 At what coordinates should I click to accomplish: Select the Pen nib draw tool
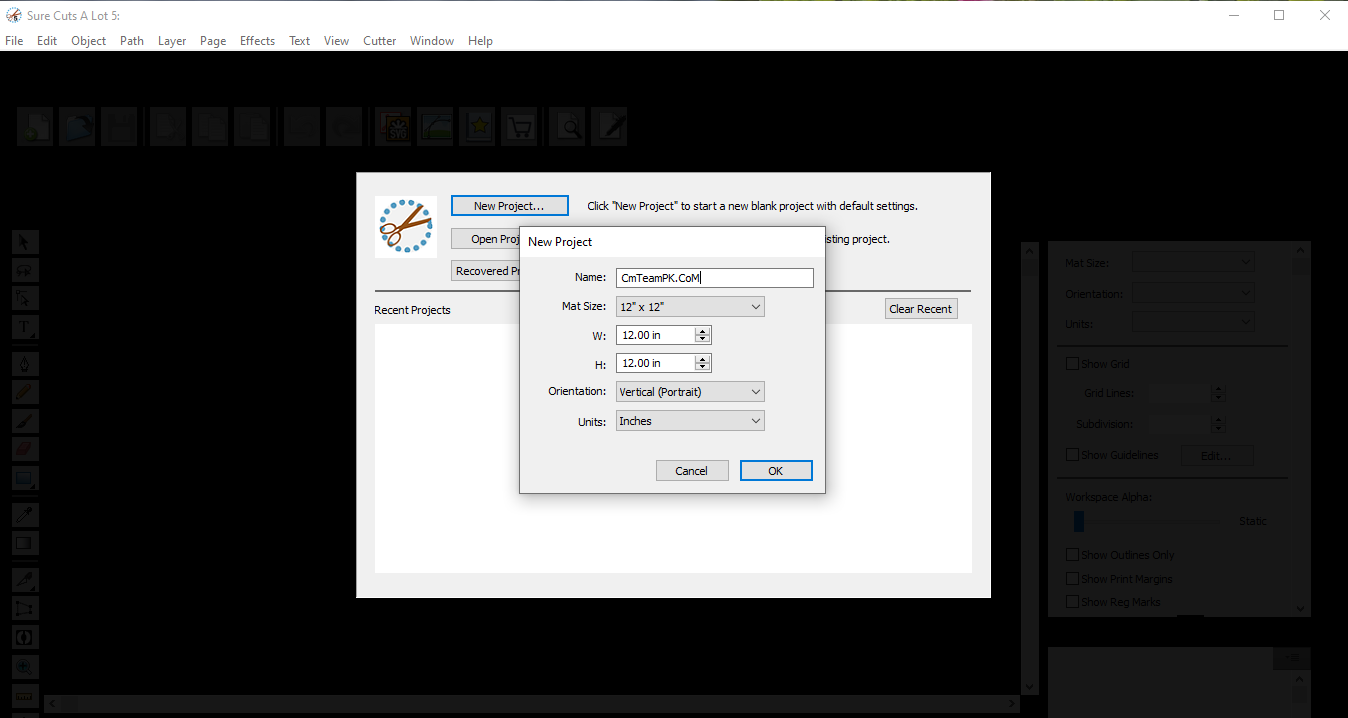tap(25, 363)
